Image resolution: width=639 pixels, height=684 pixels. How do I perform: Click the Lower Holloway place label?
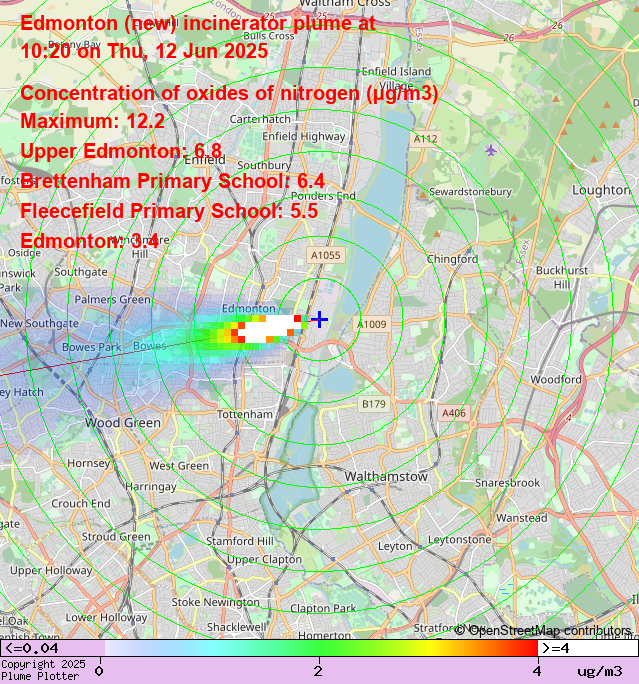tap(106, 617)
